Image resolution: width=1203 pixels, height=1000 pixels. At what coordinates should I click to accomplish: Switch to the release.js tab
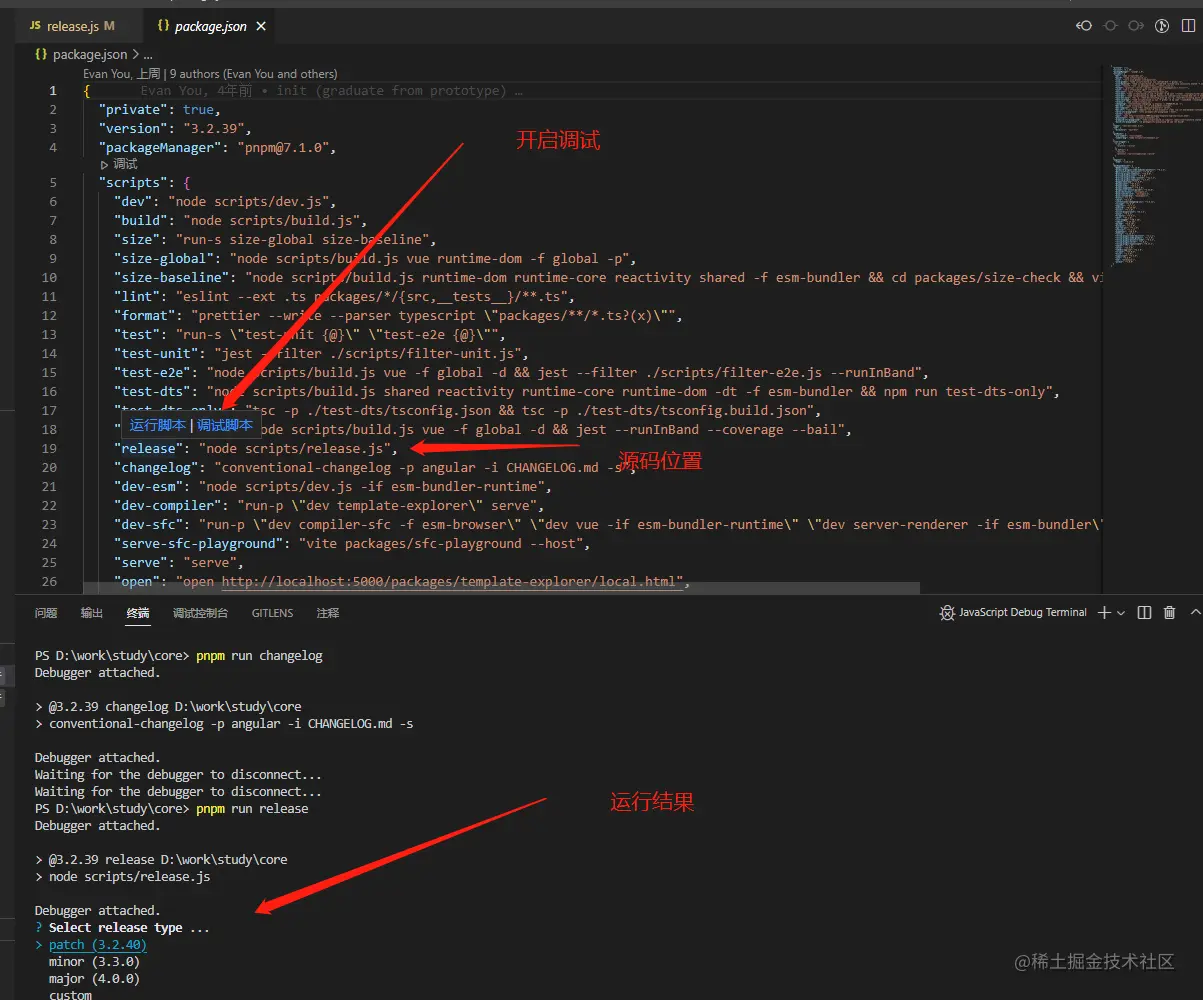click(71, 26)
